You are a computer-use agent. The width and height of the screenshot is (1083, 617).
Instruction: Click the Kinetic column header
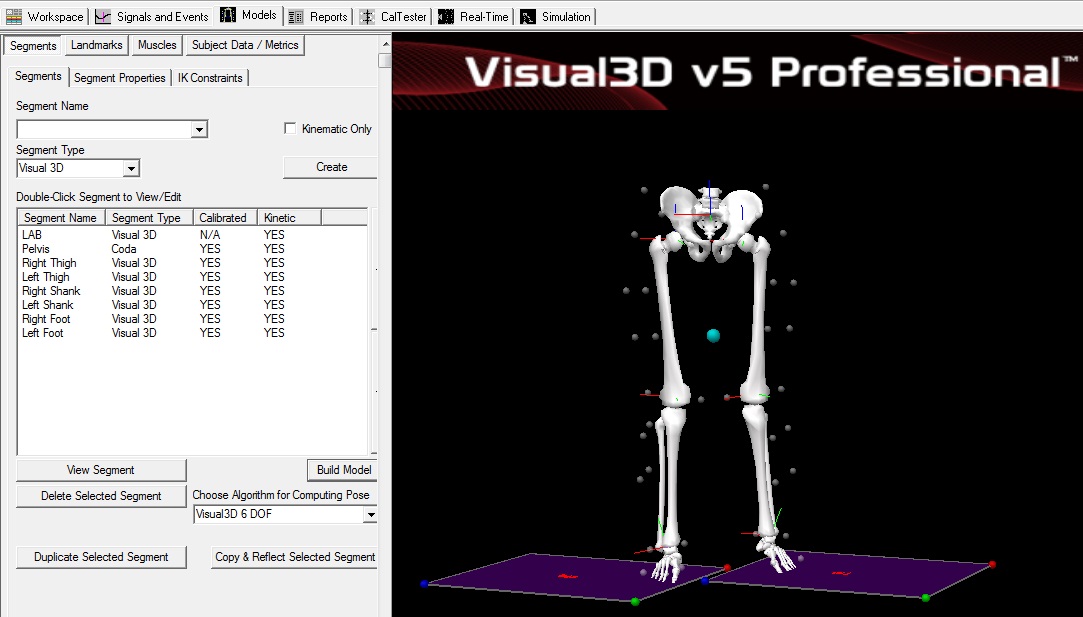click(x=289, y=218)
